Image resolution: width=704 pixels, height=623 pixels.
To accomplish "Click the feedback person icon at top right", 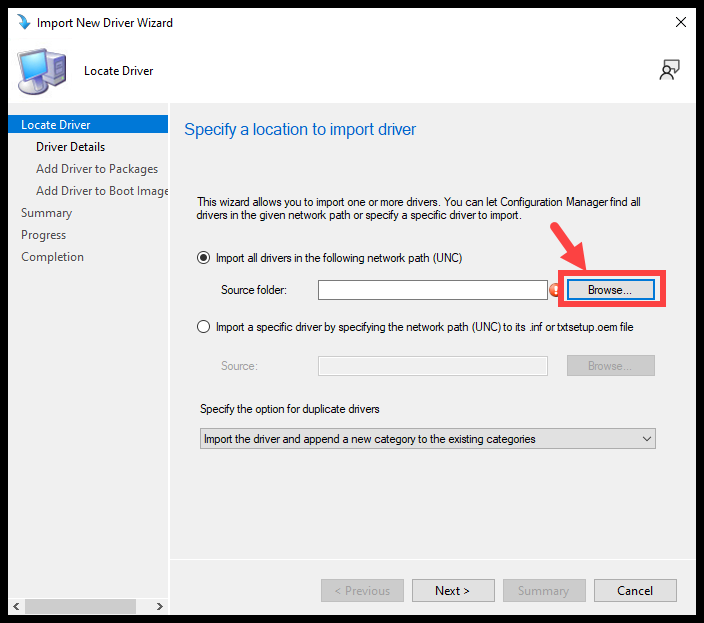I will 669,70.
